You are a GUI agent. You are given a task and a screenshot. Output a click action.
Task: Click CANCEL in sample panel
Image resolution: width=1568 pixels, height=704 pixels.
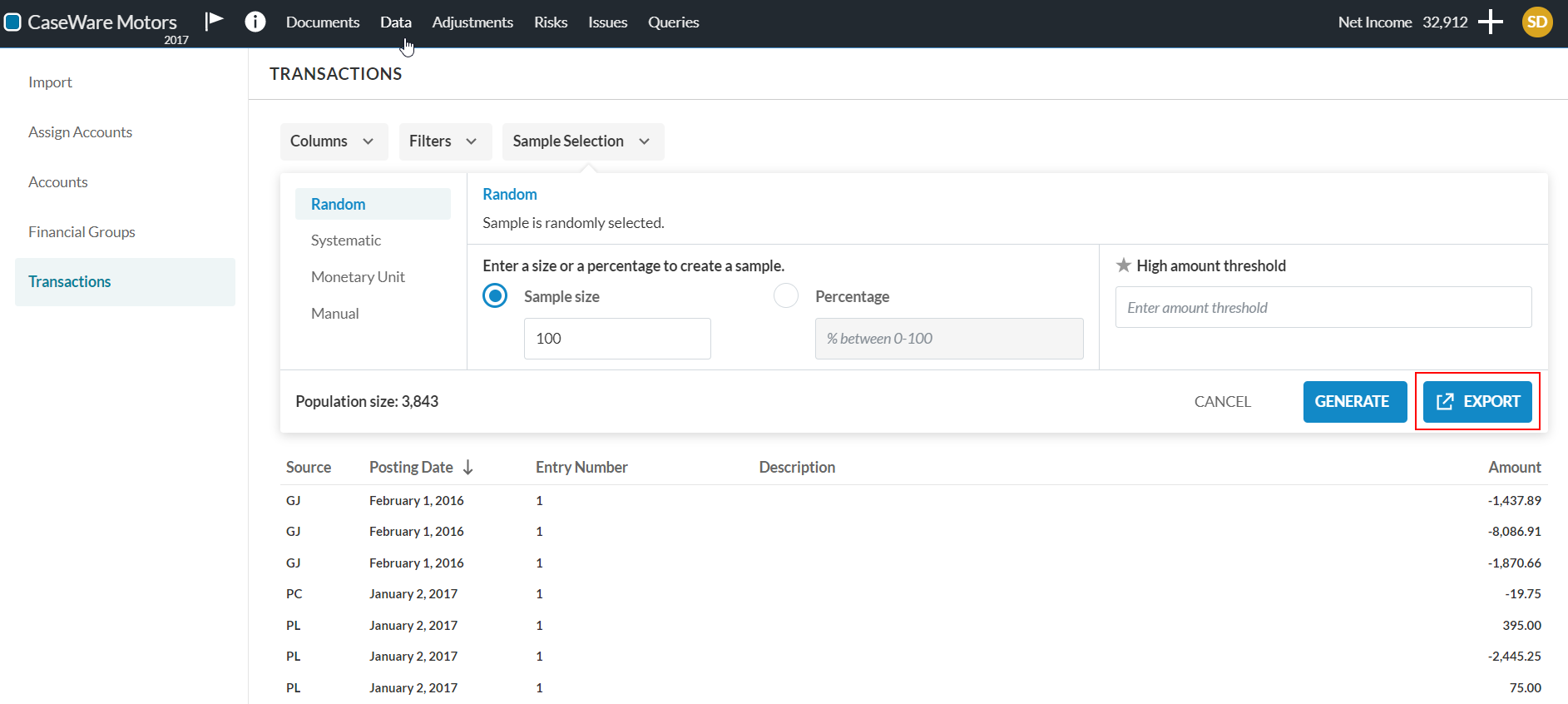(1222, 402)
